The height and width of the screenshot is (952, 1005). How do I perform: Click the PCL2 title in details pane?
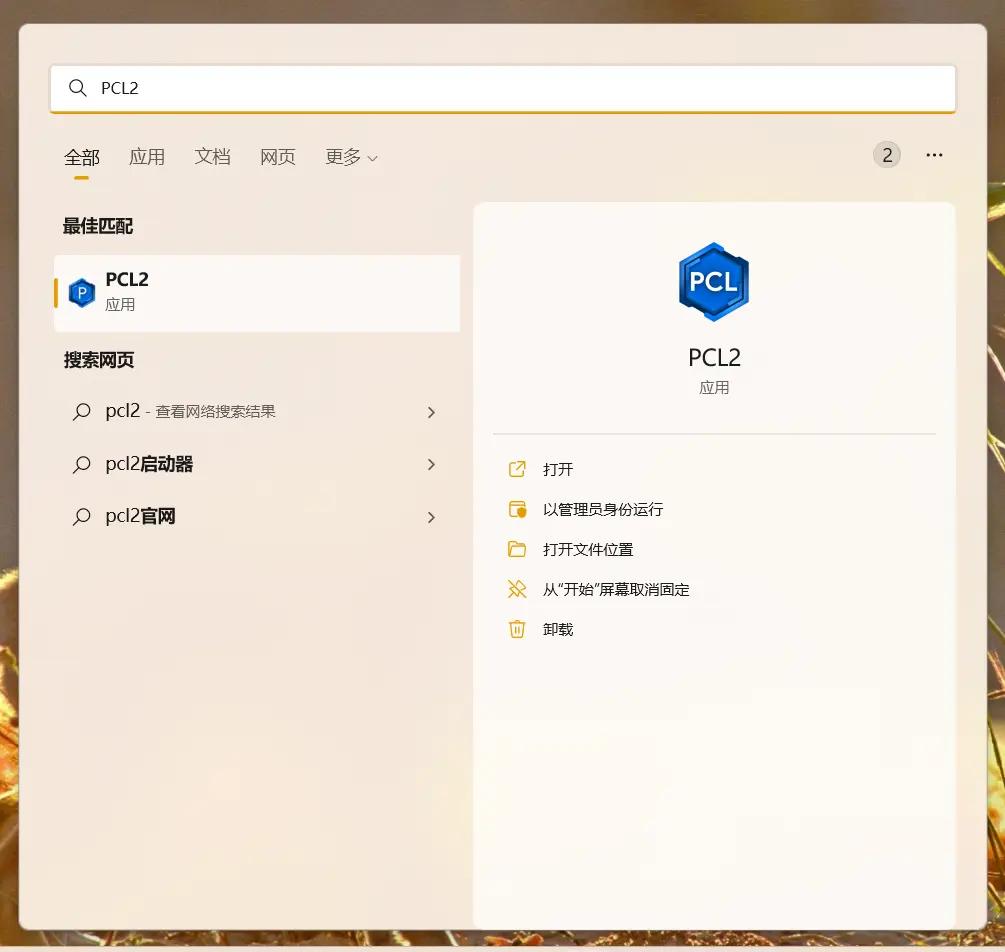click(714, 358)
